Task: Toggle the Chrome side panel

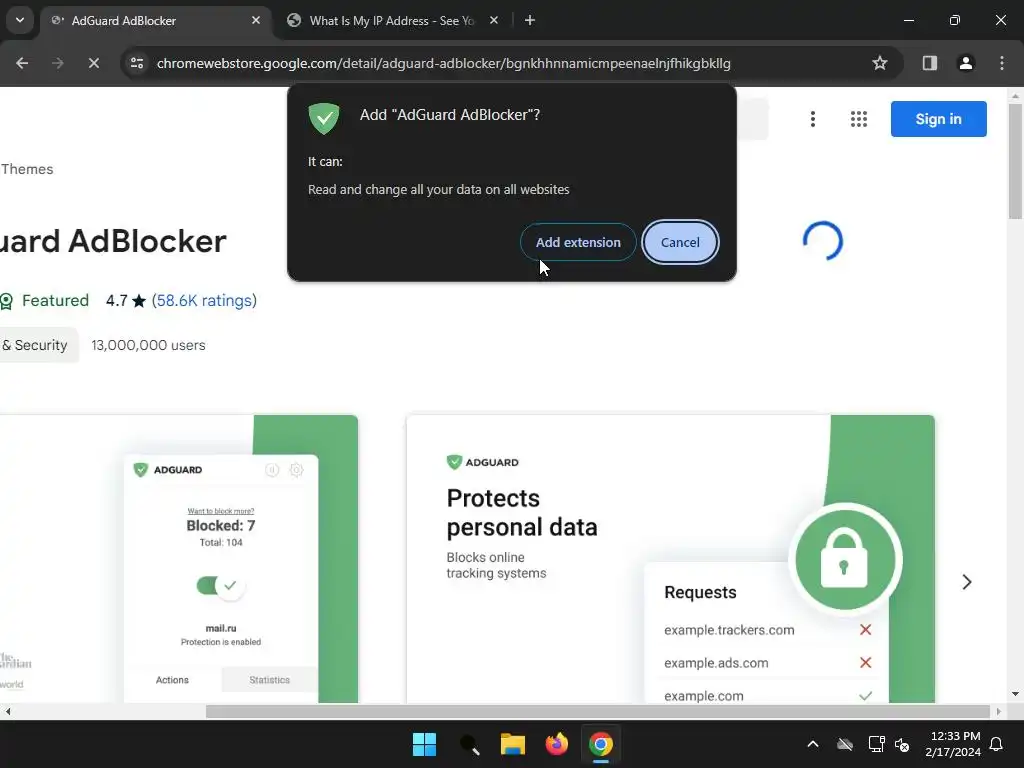Action: point(929,63)
